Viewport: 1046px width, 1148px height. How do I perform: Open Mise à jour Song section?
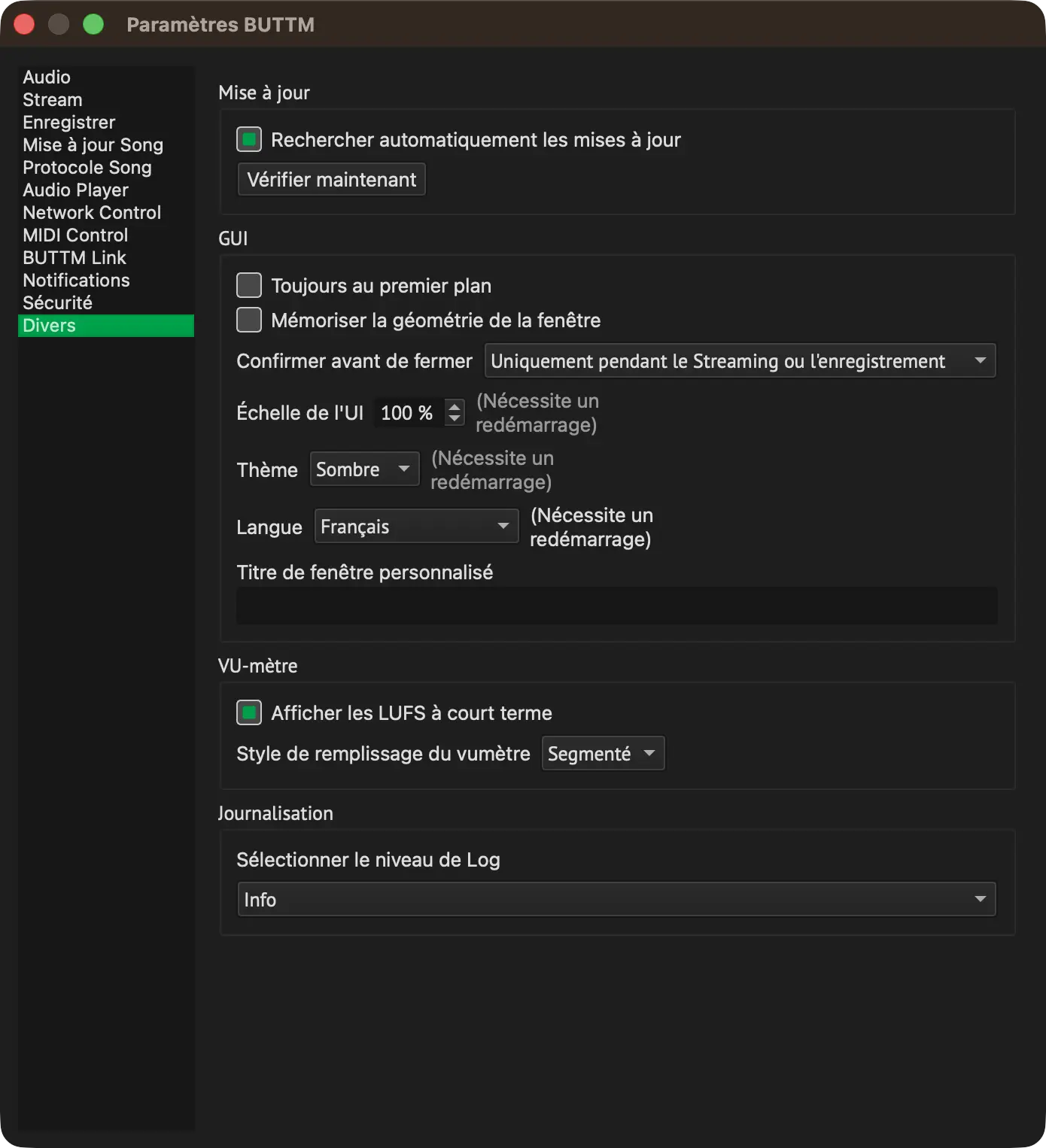coord(106,145)
